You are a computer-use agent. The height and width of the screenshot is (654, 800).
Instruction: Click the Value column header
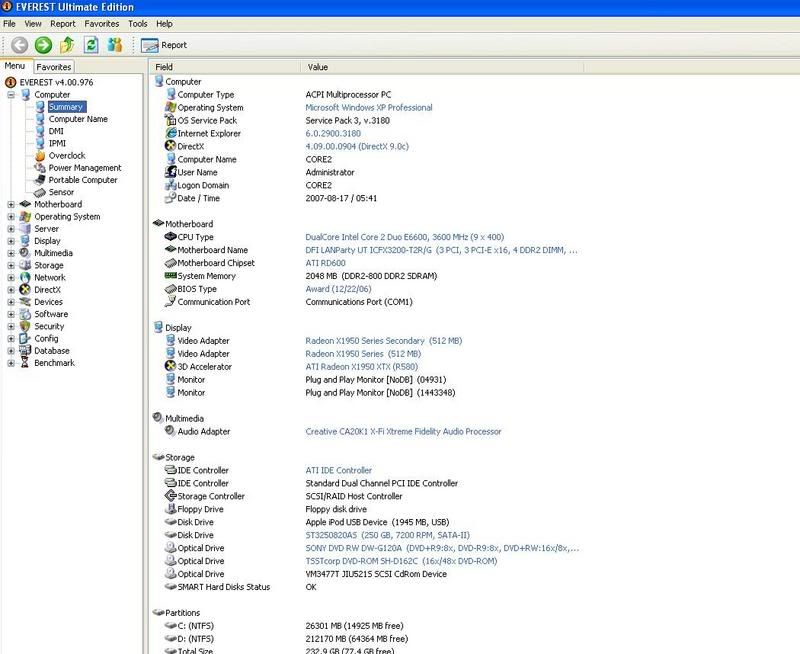(x=442, y=67)
